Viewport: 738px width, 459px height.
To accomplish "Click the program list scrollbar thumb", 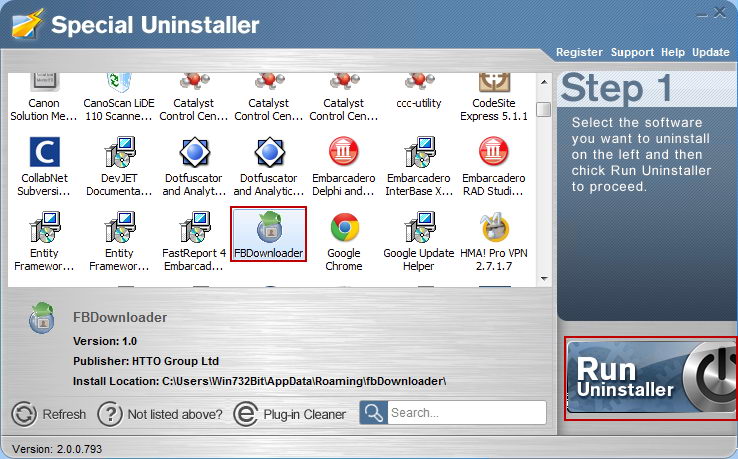I will [544, 109].
